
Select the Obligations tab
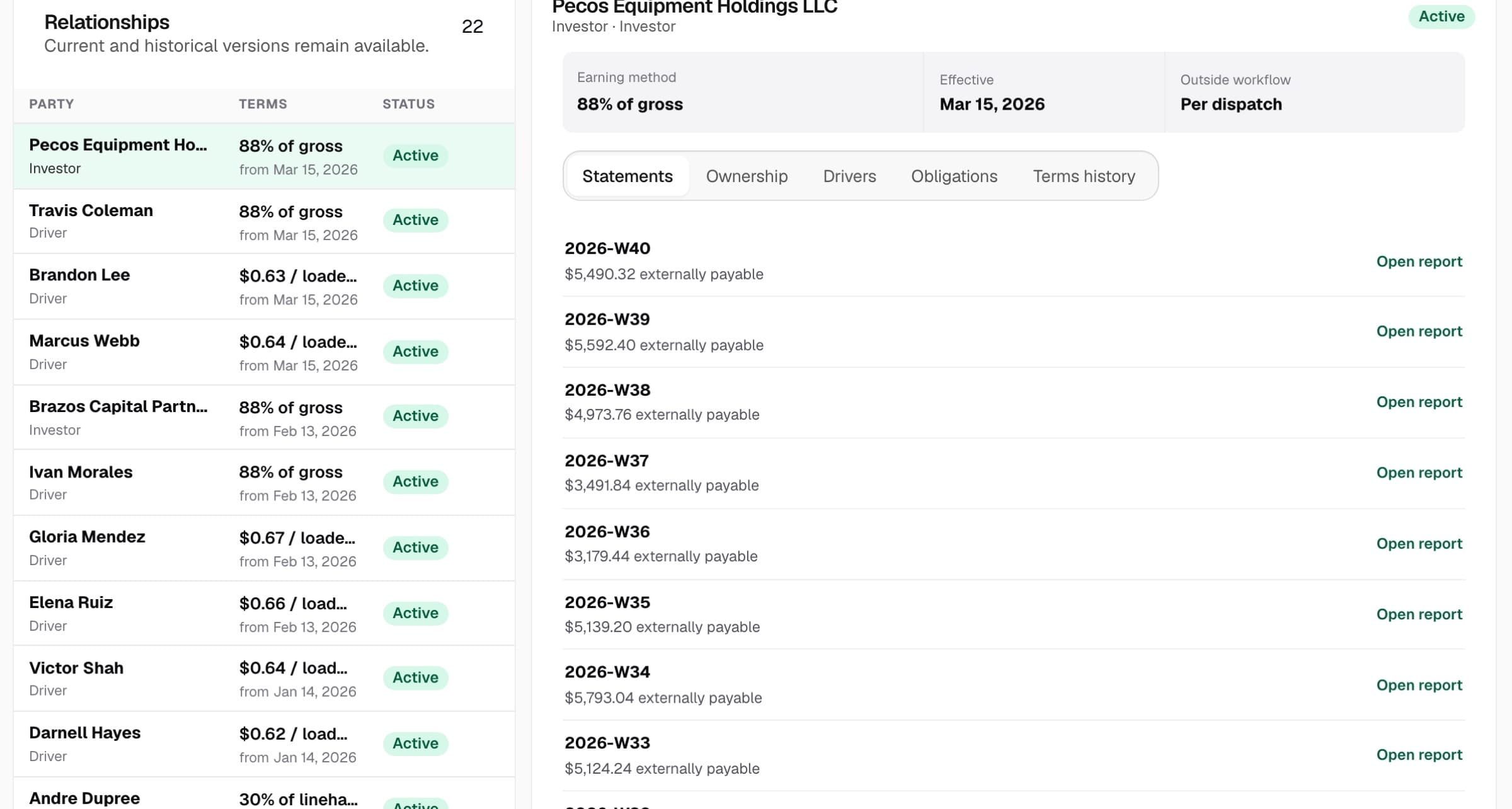954,176
